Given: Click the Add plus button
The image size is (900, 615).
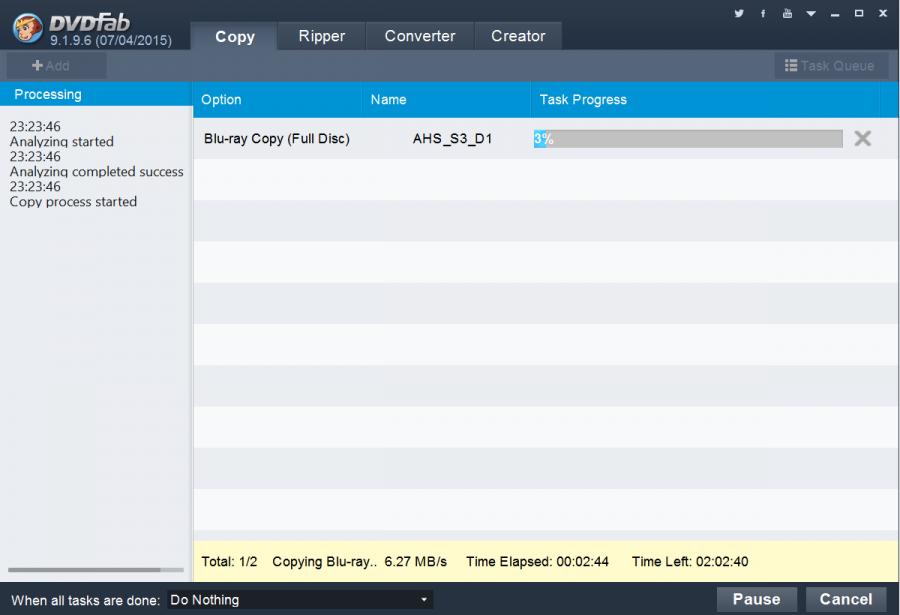Looking at the screenshot, I should (x=56, y=65).
